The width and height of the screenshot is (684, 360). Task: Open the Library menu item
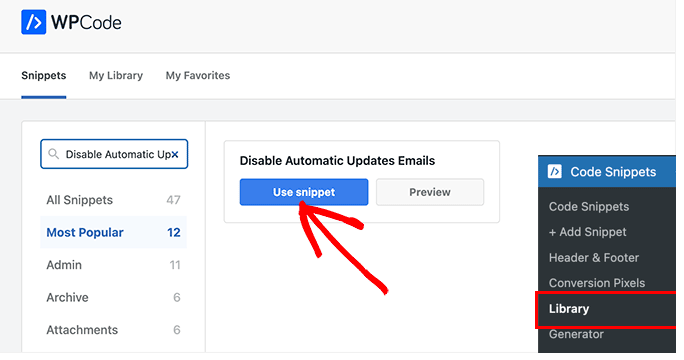tap(569, 309)
